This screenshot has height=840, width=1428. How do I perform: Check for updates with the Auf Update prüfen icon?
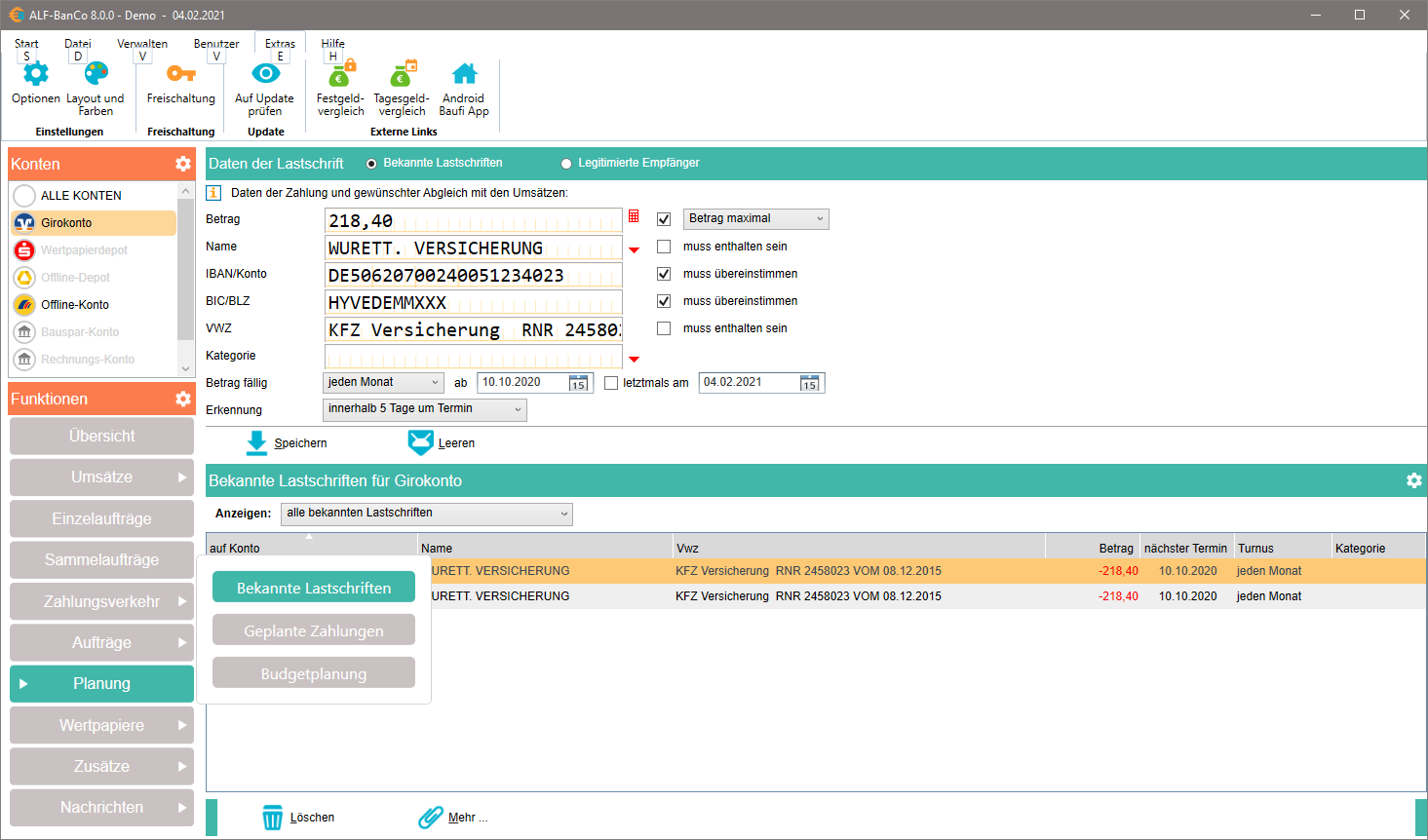[x=265, y=74]
